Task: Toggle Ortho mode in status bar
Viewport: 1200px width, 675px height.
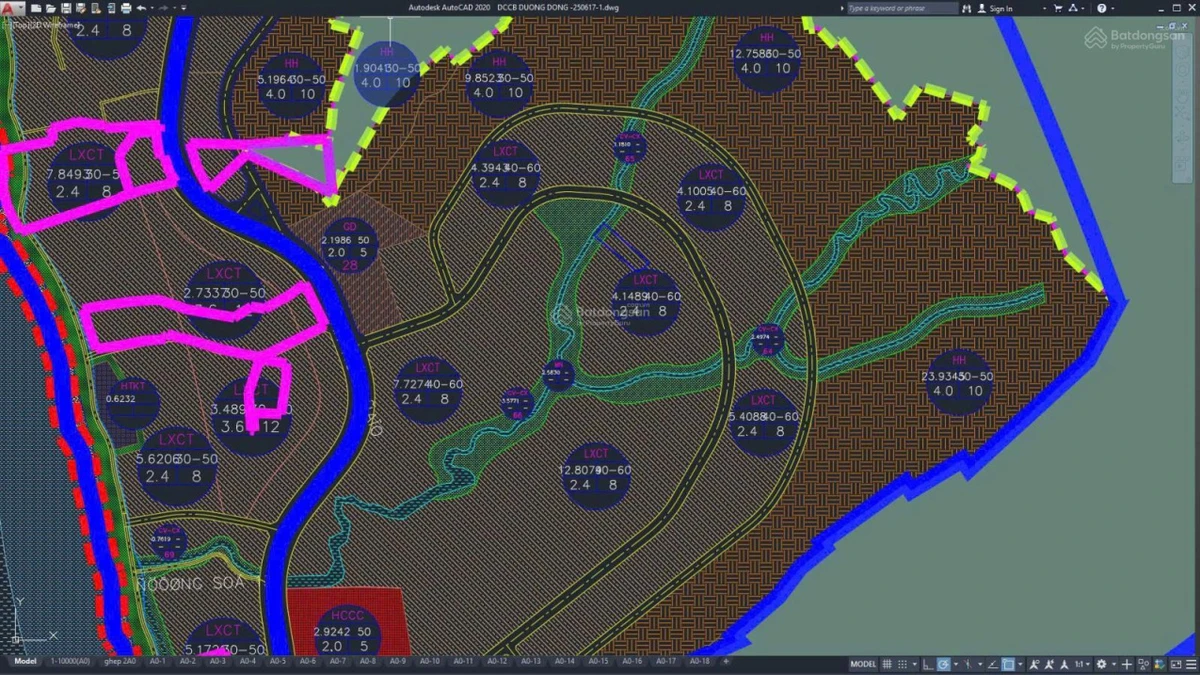Action: click(927, 663)
